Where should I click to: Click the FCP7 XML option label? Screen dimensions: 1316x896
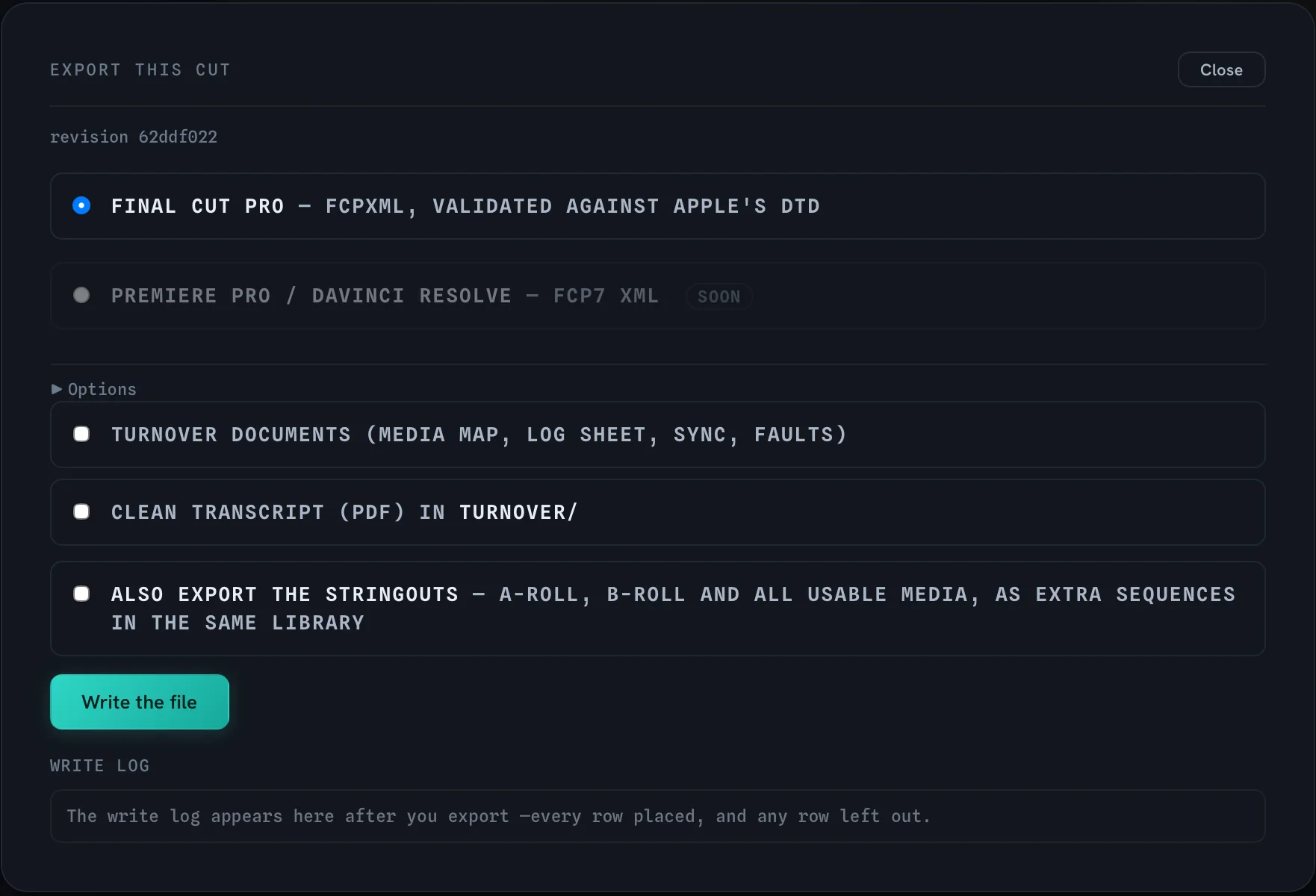[x=385, y=296]
